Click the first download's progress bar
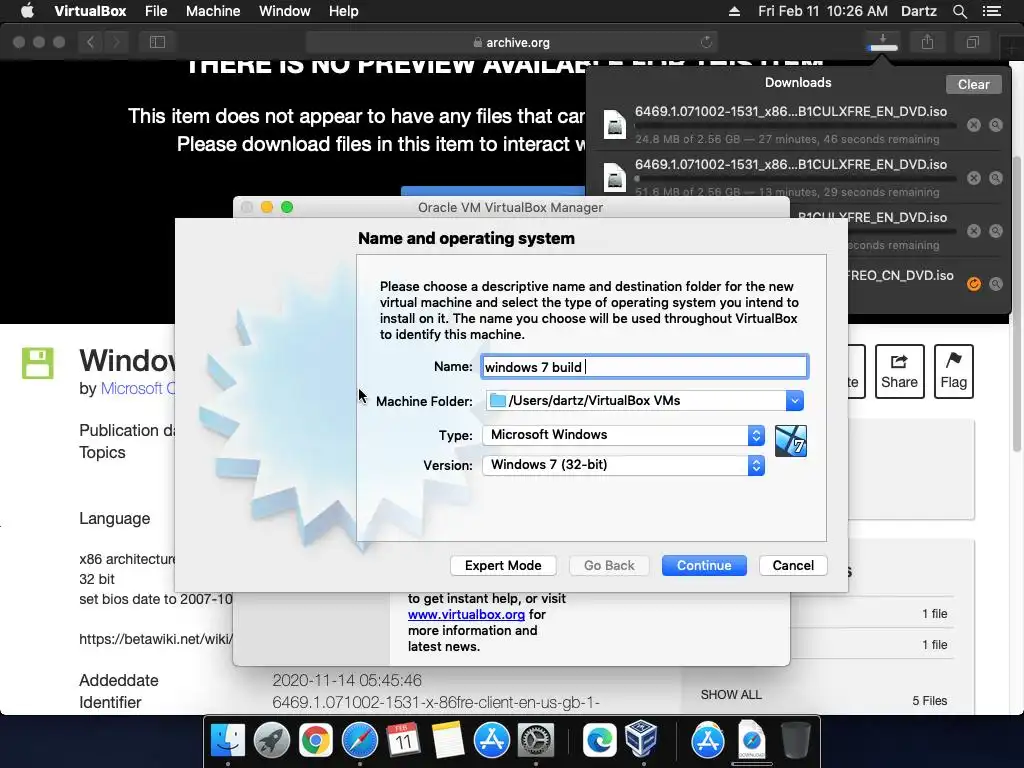Screen dimensions: 1024x768 795,125
